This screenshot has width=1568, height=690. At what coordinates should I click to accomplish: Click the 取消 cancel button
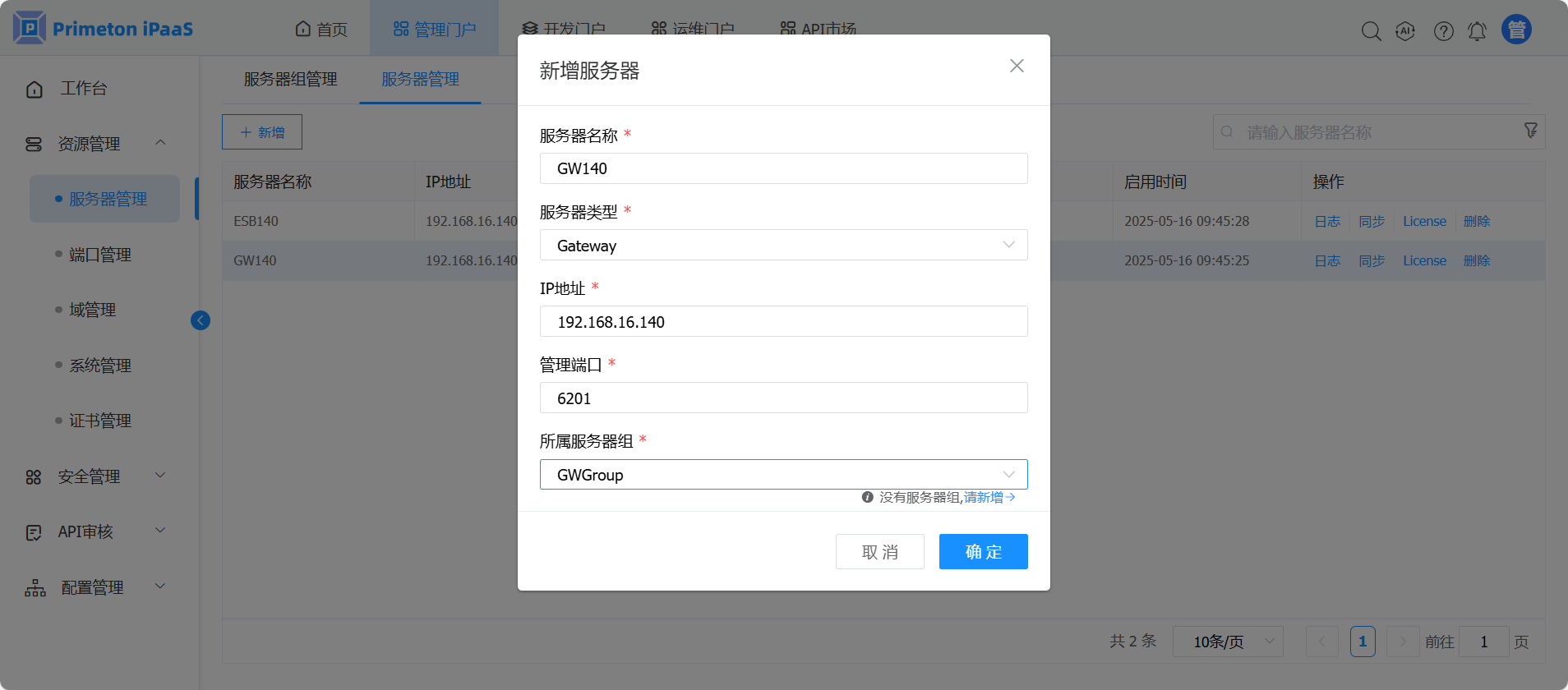coord(879,552)
